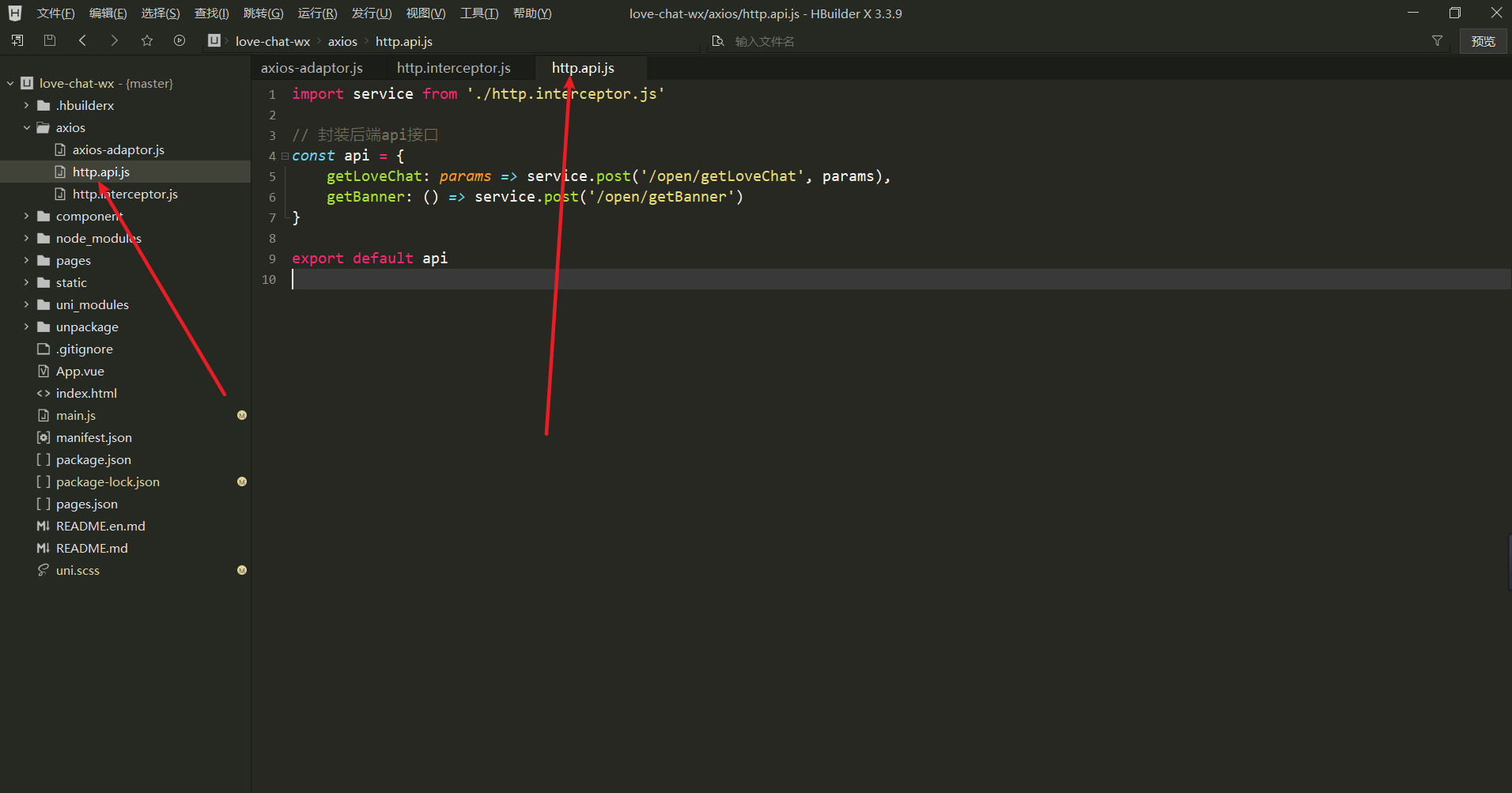Expand the node_modules folder
This screenshot has width=1512, height=793.
[x=26, y=238]
